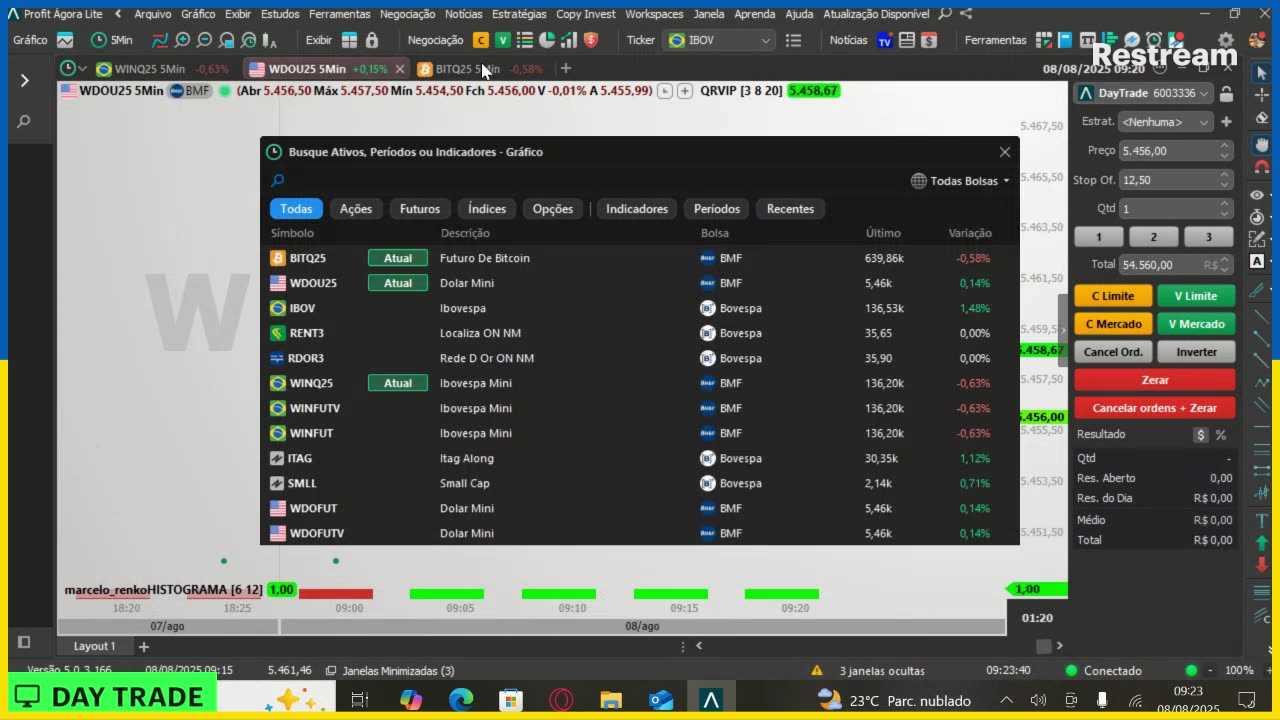Select the RENT3 Localiza ON NM row
The width and height of the screenshot is (1280, 720).
coord(638,333)
